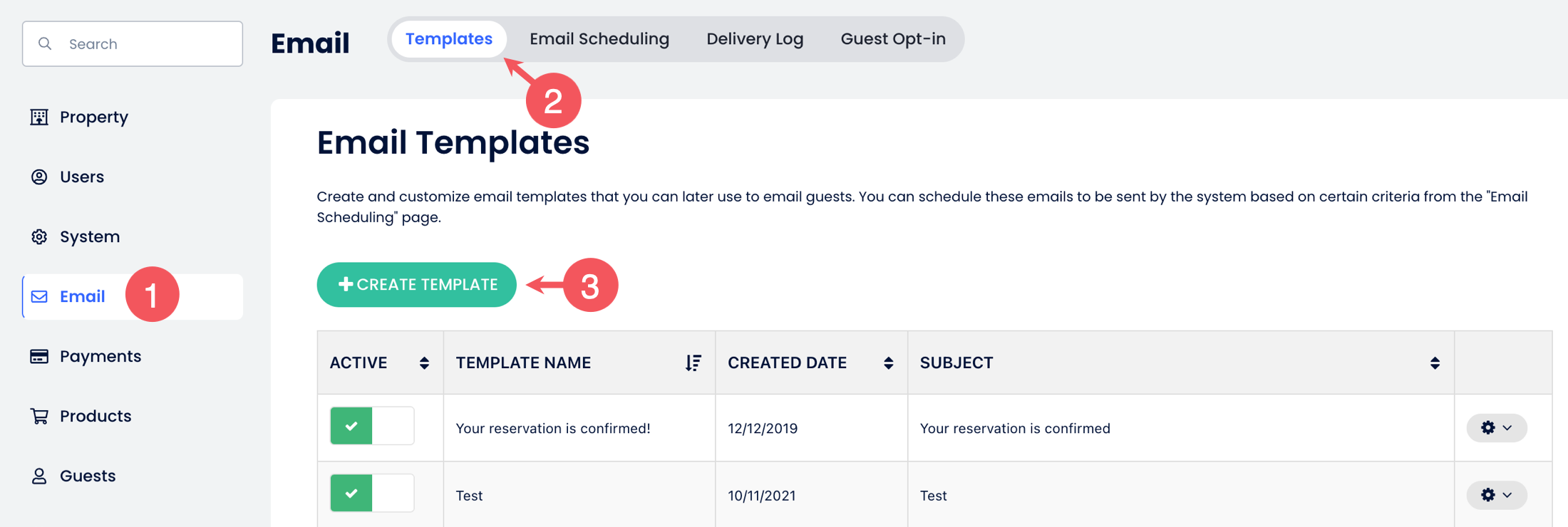Viewport: 1568px width, 527px height.
Task: Open gear dropdown for Test template
Action: [x=1496, y=494]
